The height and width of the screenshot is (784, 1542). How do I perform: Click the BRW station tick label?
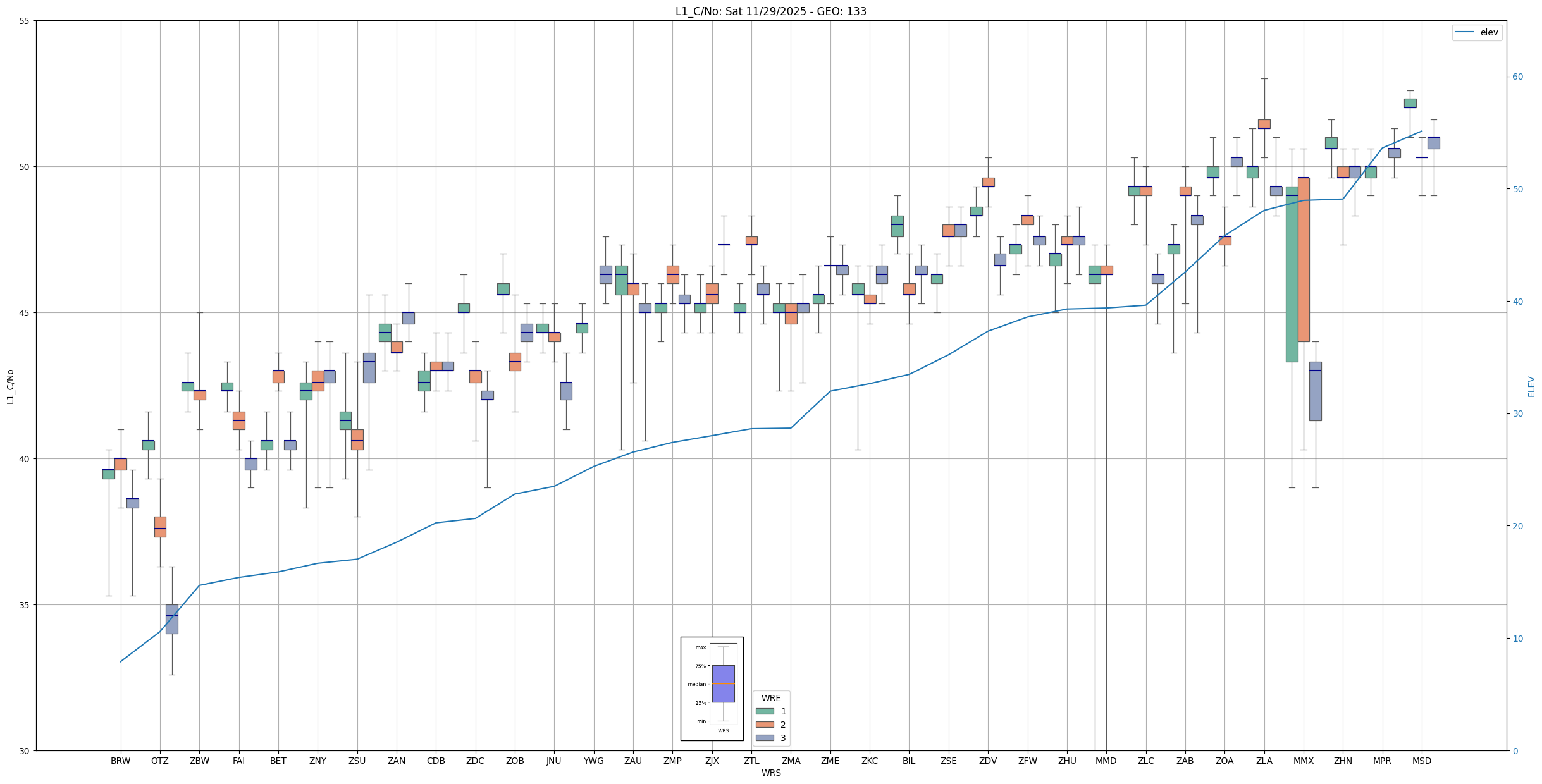[x=120, y=761]
